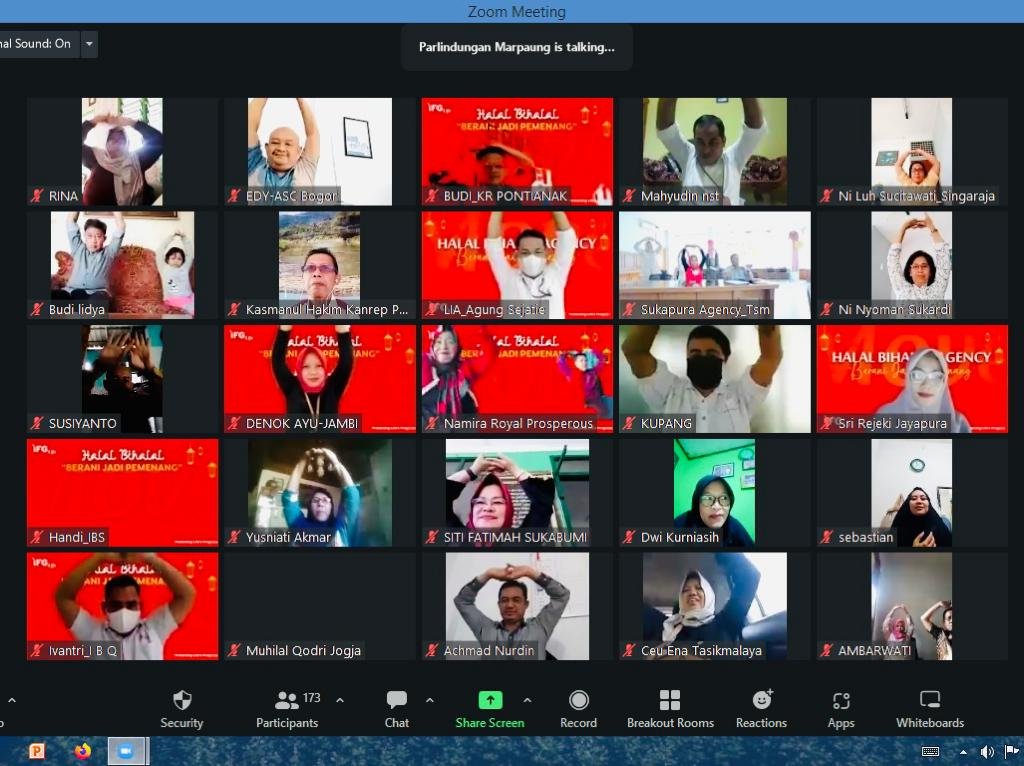Expand the Original Sound dropdown arrow

pos(90,44)
